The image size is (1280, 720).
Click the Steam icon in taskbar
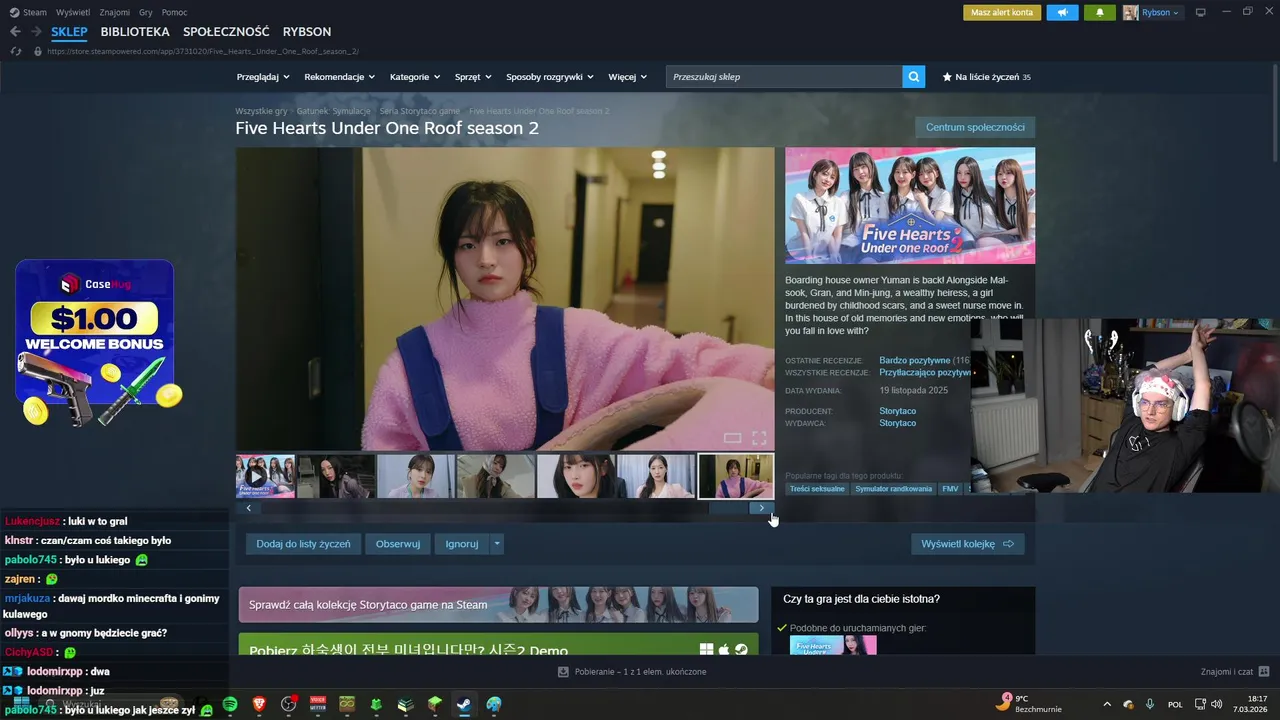coord(464,704)
